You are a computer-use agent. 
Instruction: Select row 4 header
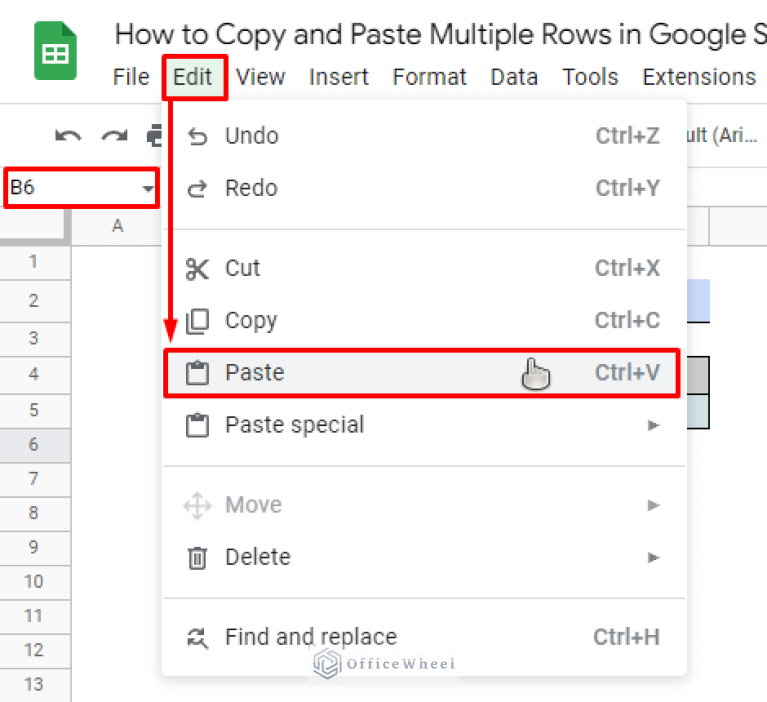(x=33, y=375)
